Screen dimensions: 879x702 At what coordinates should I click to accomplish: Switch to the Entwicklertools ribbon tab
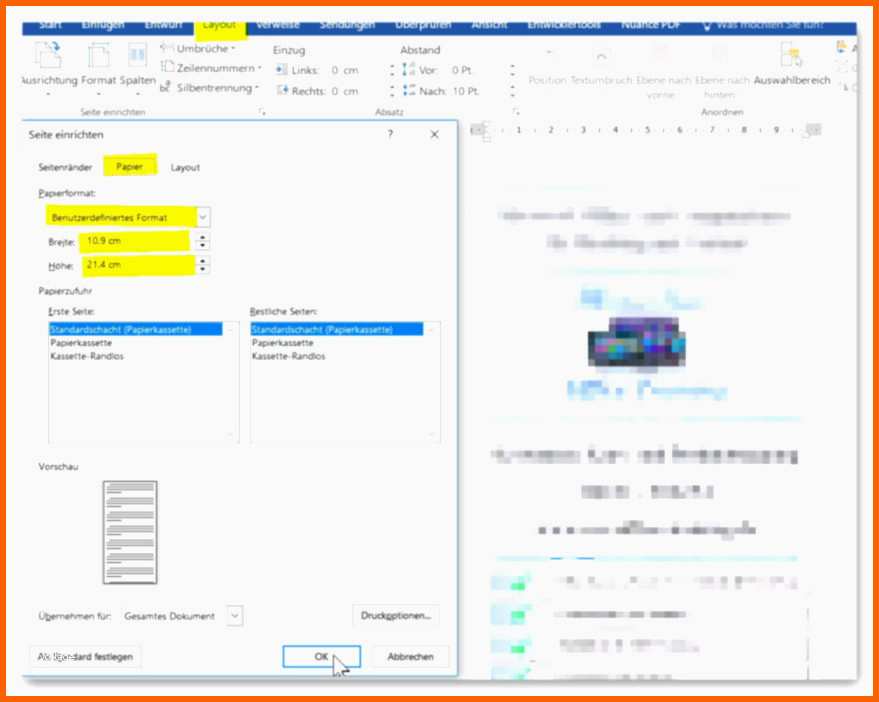tap(564, 25)
